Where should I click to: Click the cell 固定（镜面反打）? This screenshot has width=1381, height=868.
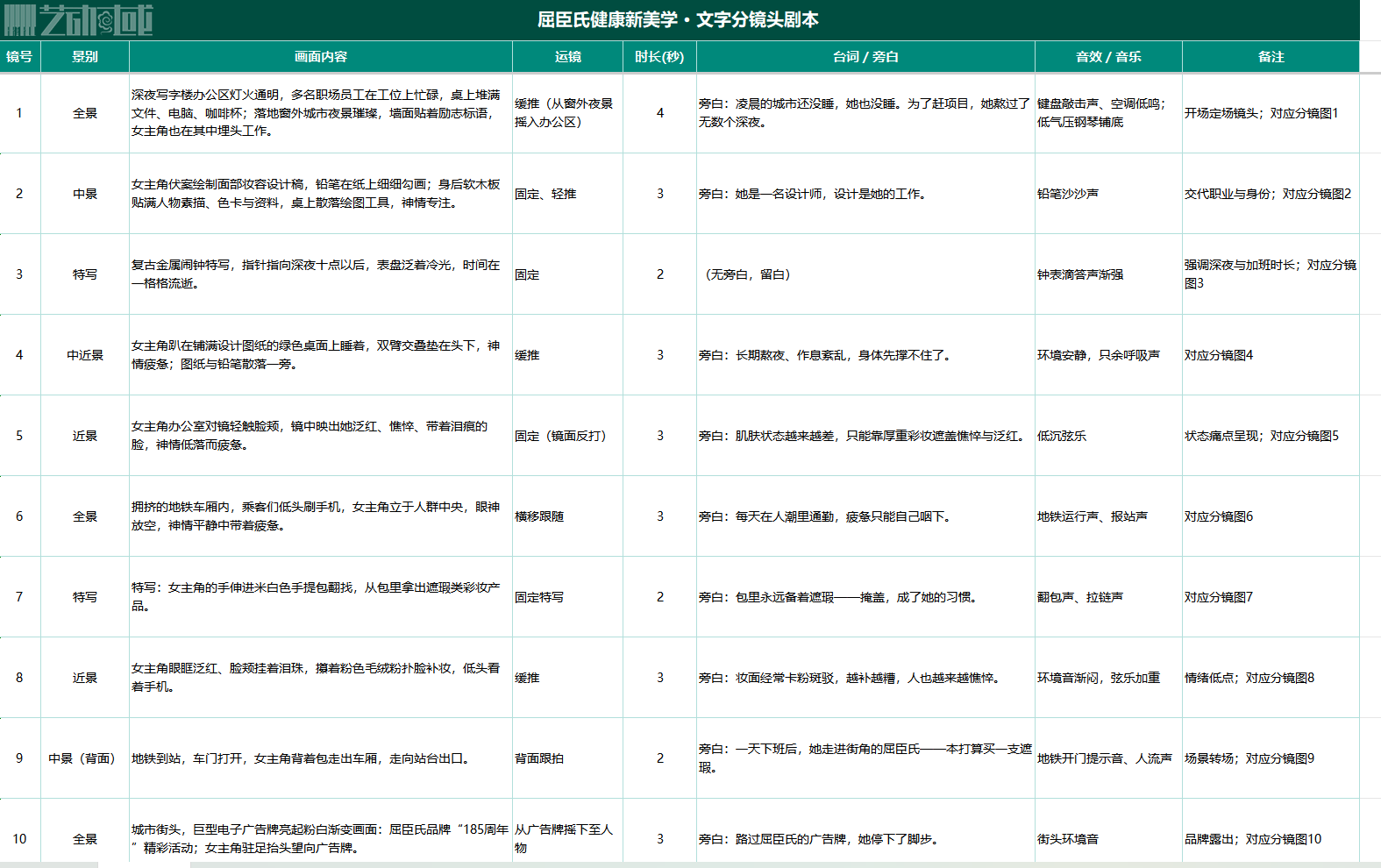[568, 436]
